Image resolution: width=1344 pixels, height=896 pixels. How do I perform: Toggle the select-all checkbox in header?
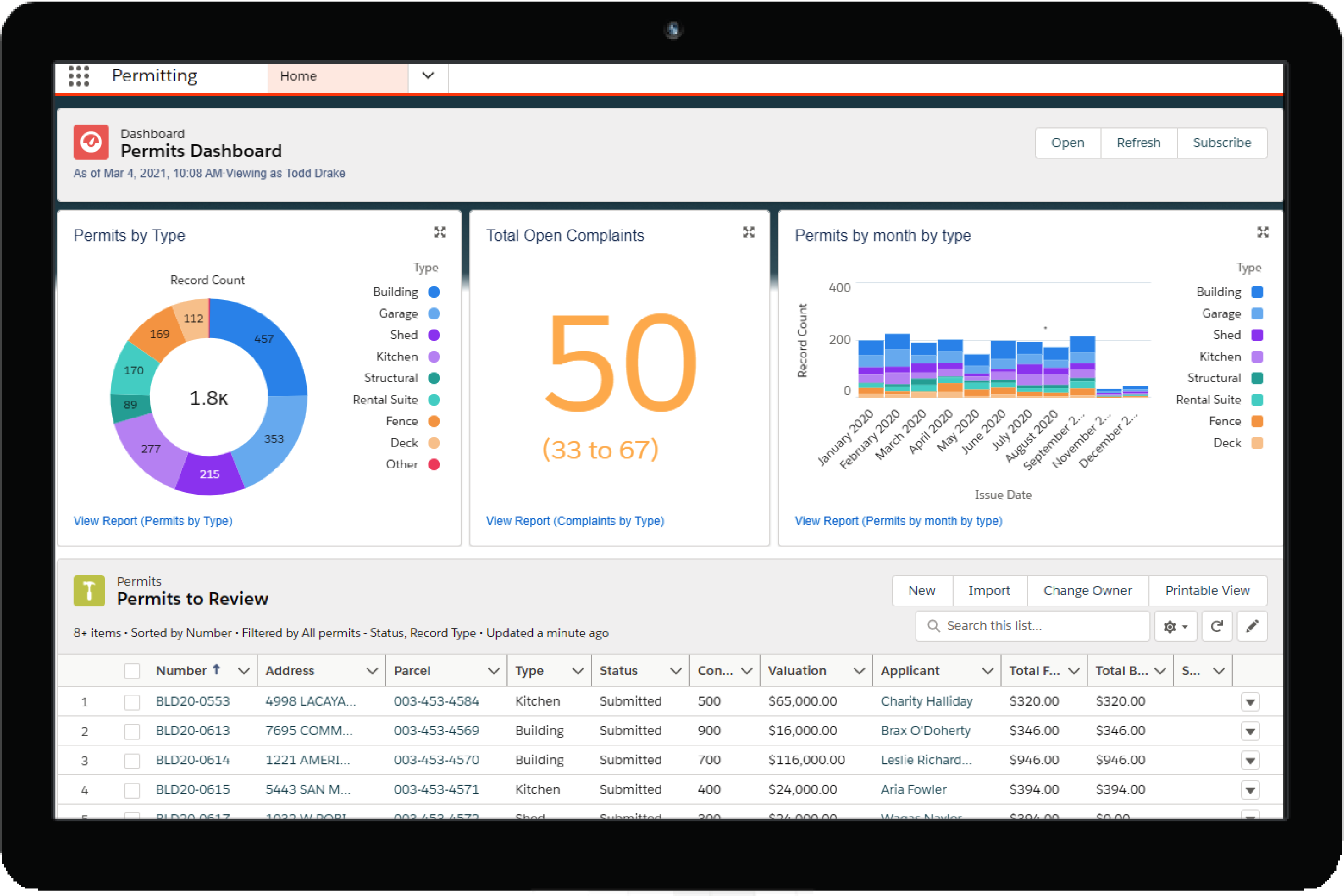(132, 671)
